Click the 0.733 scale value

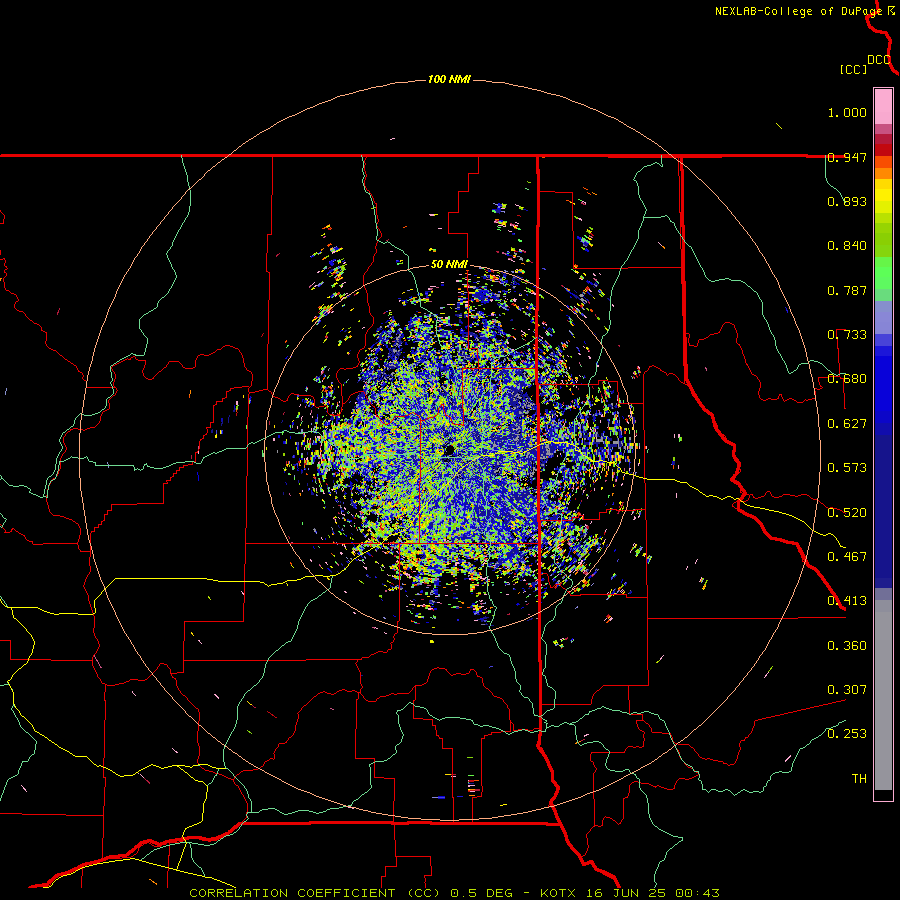847,335
